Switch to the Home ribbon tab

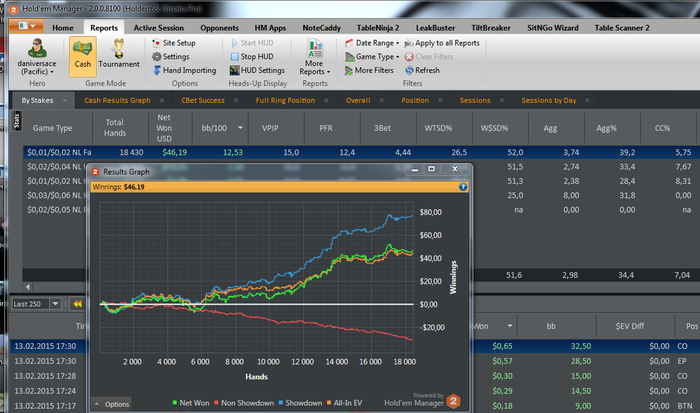(x=62, y=28)
